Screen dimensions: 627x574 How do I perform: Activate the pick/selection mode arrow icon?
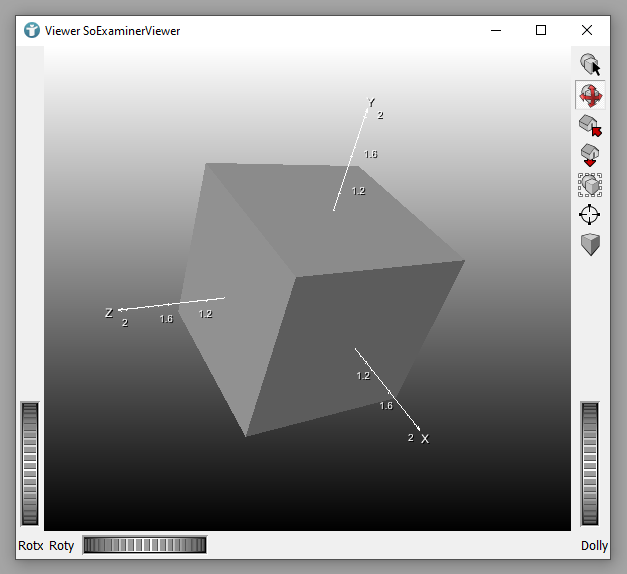click(590, 65)
